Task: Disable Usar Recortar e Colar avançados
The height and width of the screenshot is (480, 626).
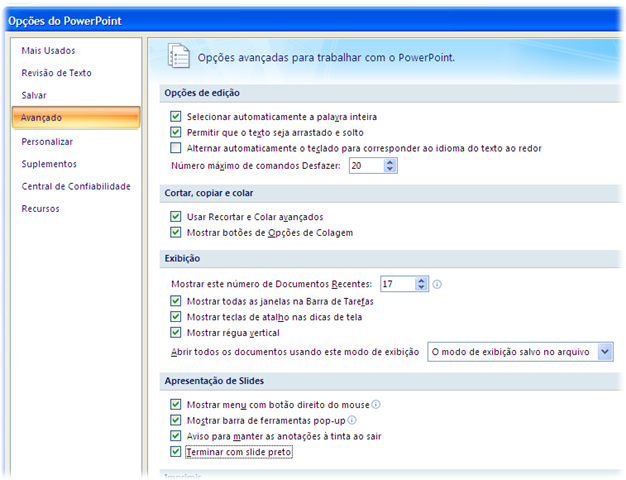Action: click(176, 217)
